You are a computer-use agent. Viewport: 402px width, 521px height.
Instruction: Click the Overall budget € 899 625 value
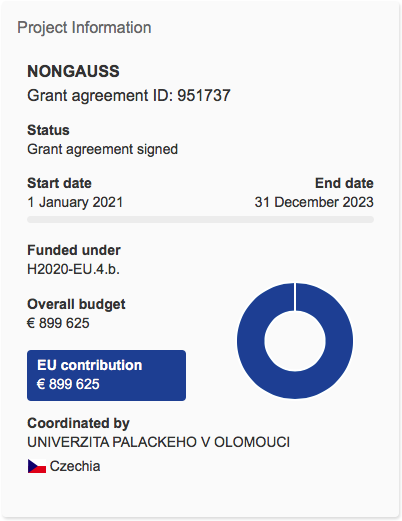click(58, 323)
